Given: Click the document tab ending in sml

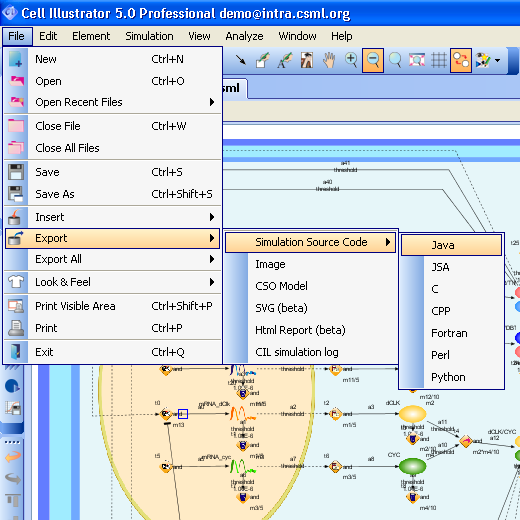Looking at the screenshot, I should pyautogui.click(x=235, y=89).
